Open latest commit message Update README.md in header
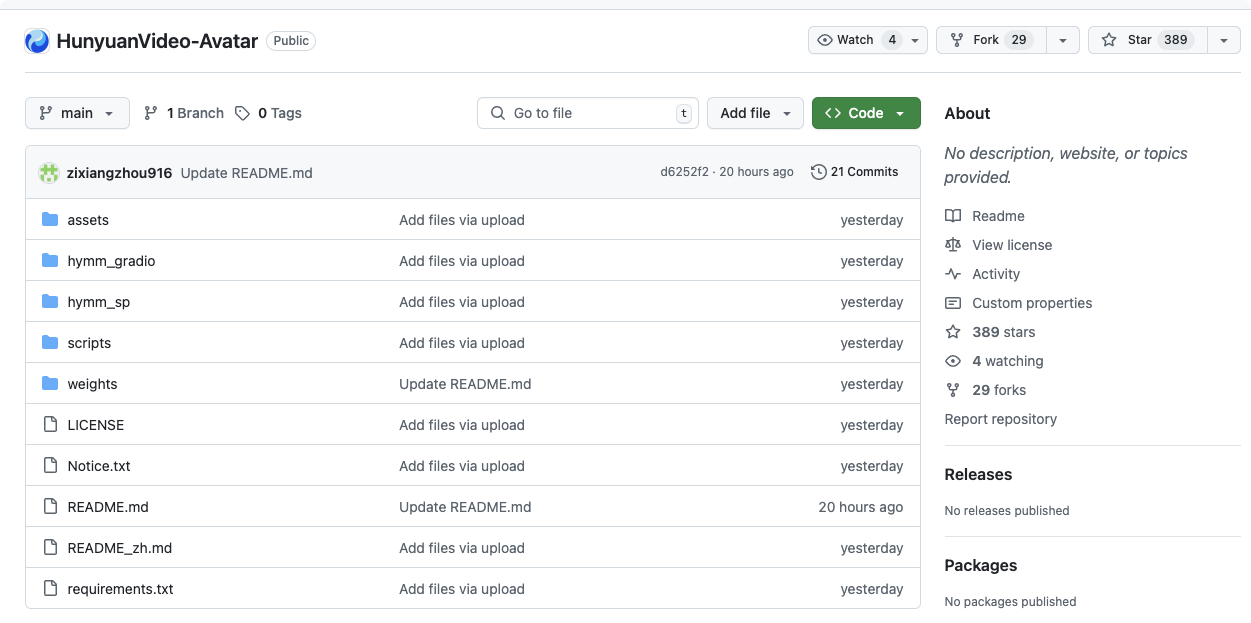 pos(247,173)
